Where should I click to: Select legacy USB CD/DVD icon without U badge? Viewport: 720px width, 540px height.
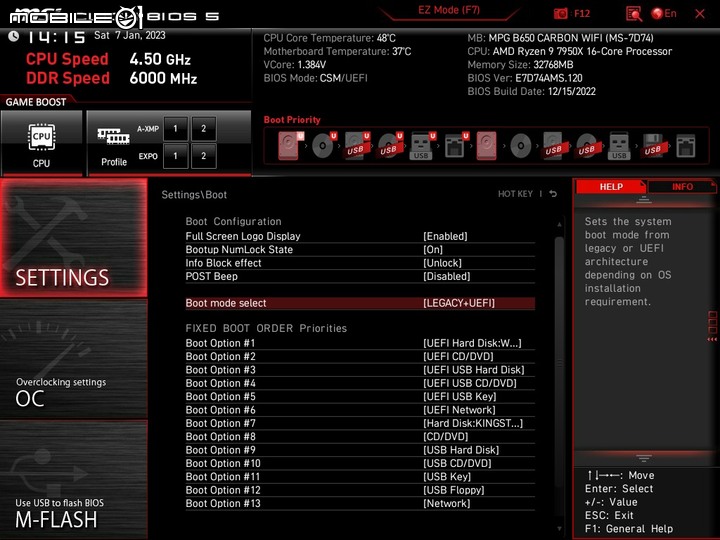click(x=587, y=146)
